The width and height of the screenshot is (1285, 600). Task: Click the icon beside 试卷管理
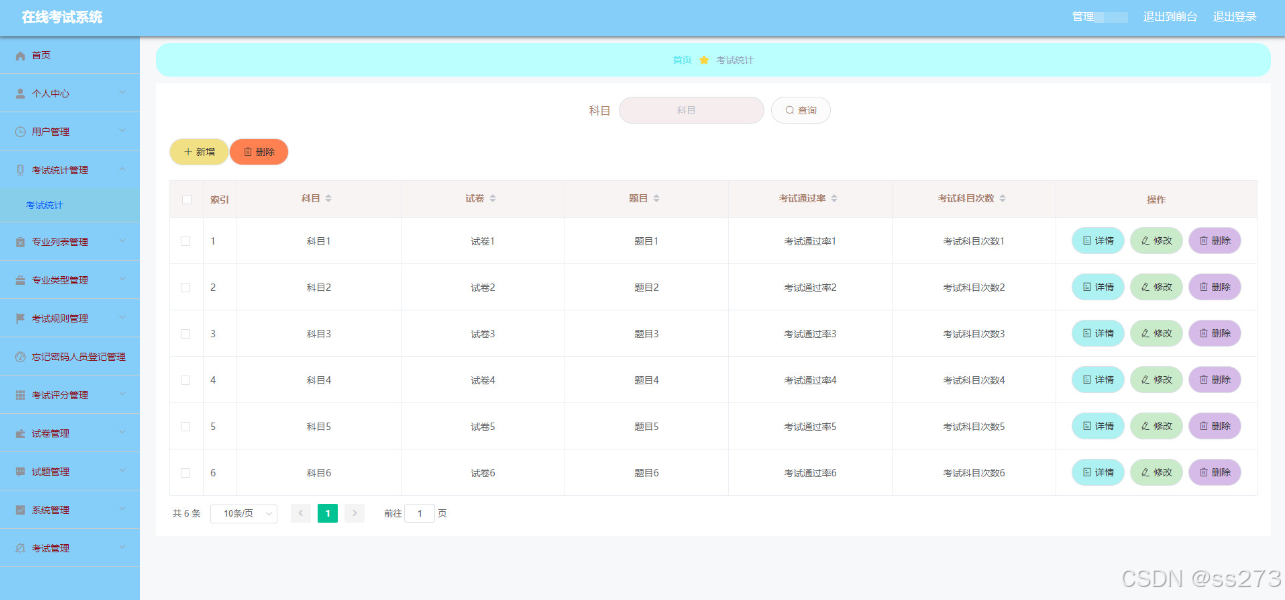point(20,433)
